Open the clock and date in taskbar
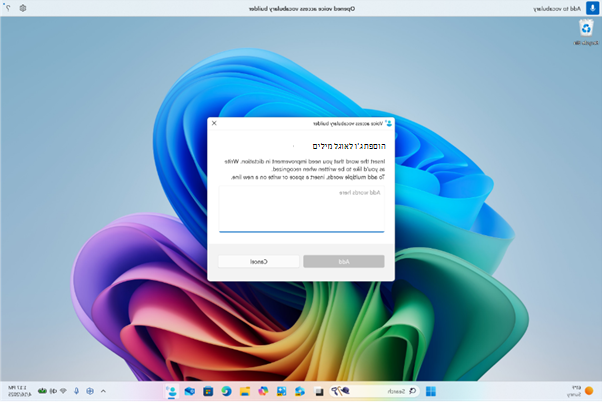602x402 pixels. [x=18, y=391]
